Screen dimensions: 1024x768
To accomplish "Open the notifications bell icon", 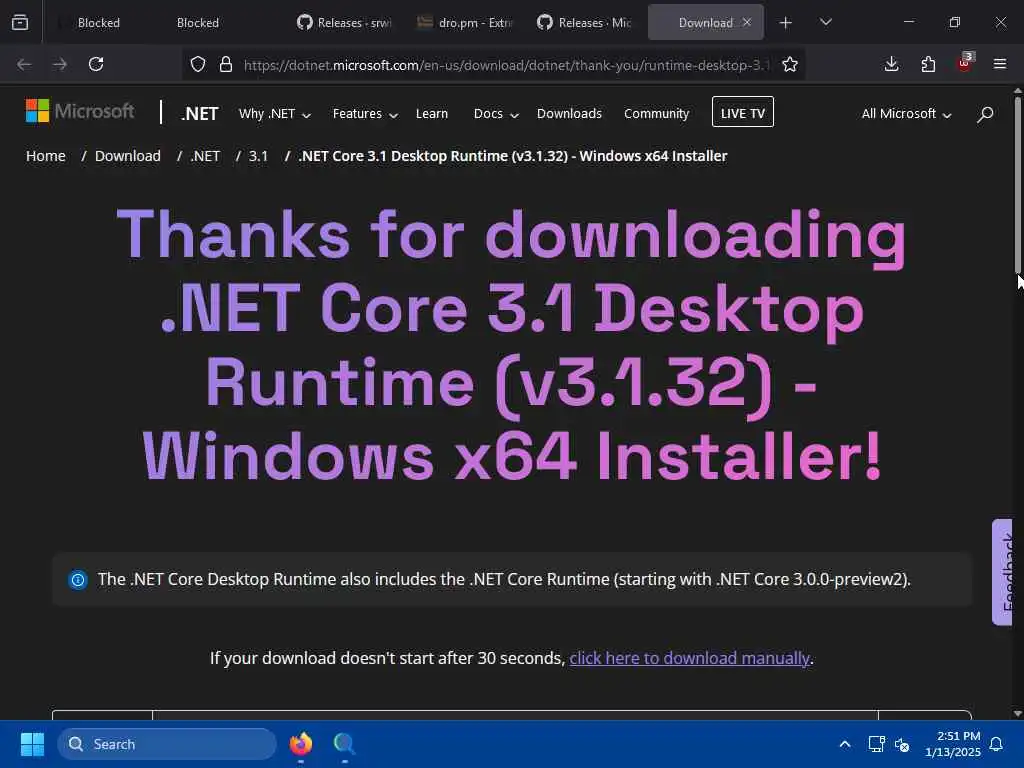I will [997, 744].
